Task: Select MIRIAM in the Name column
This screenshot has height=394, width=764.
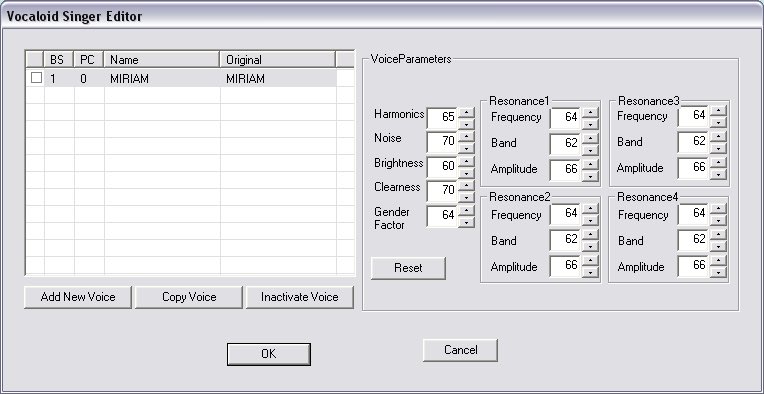Action: point(129,79)
